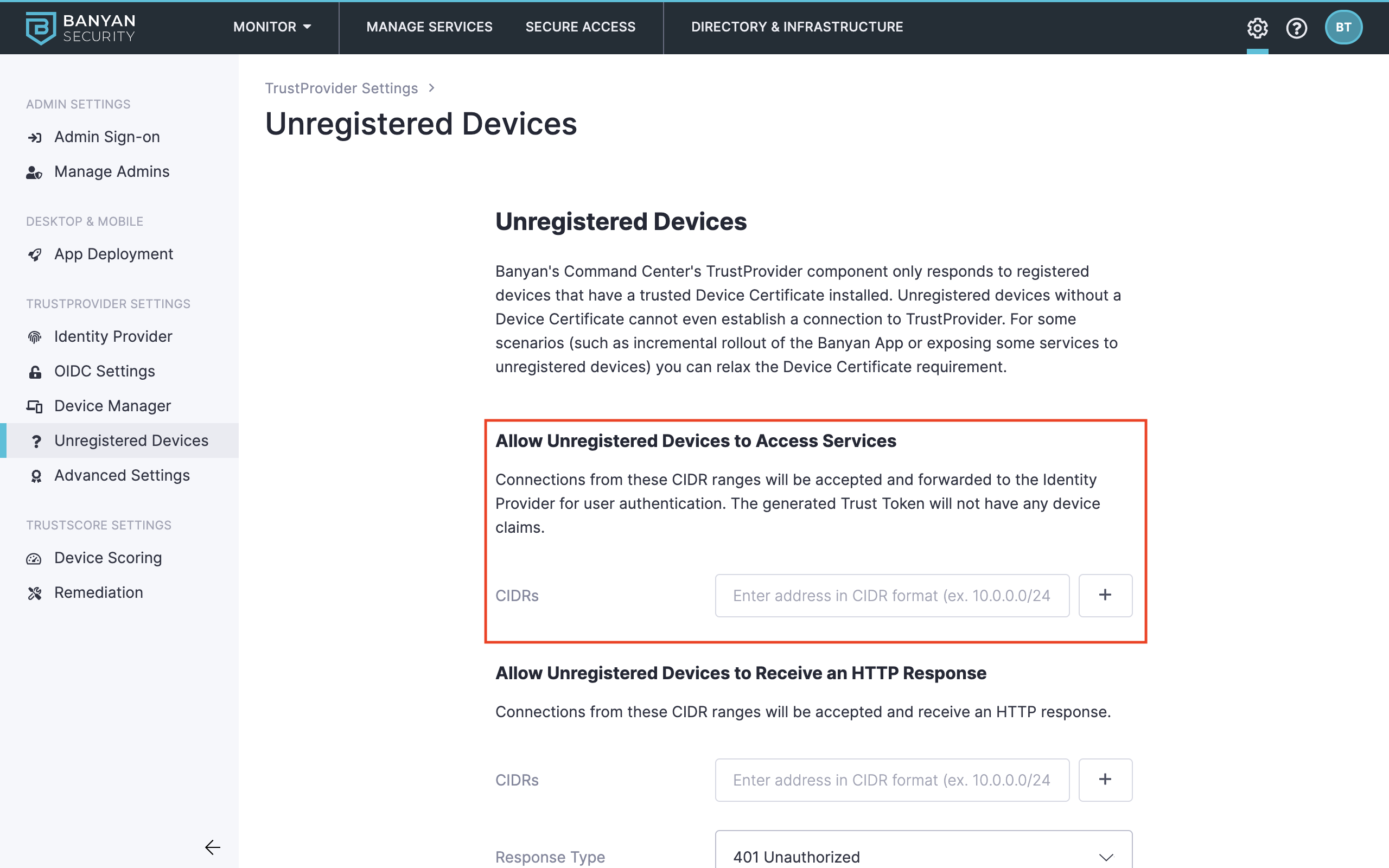
Task: Click the Banyan Security logo
Action: click(80, 28)
